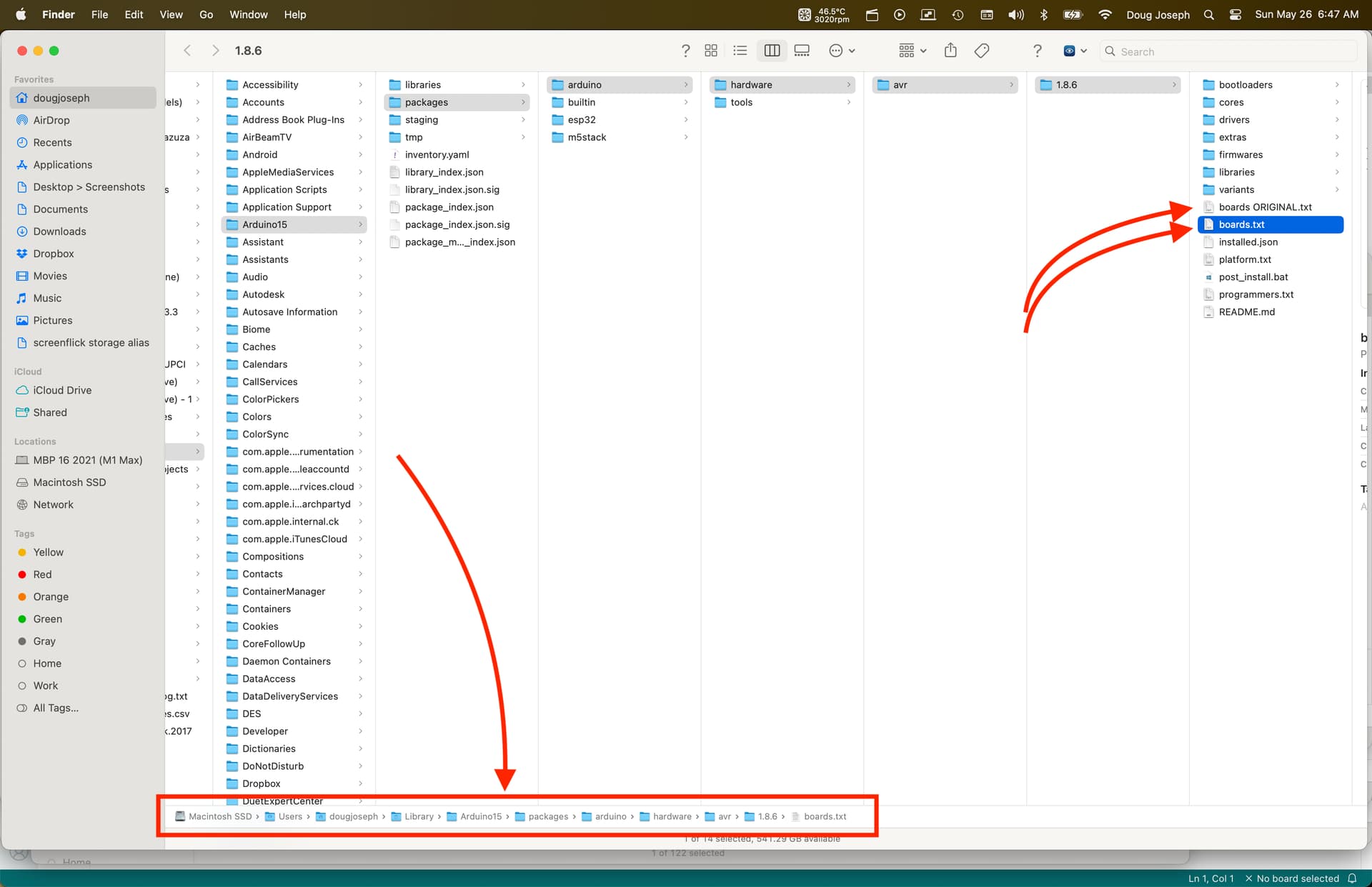Open the Group By options dropdown
The image size is (1372, 887).
(913, 51)
